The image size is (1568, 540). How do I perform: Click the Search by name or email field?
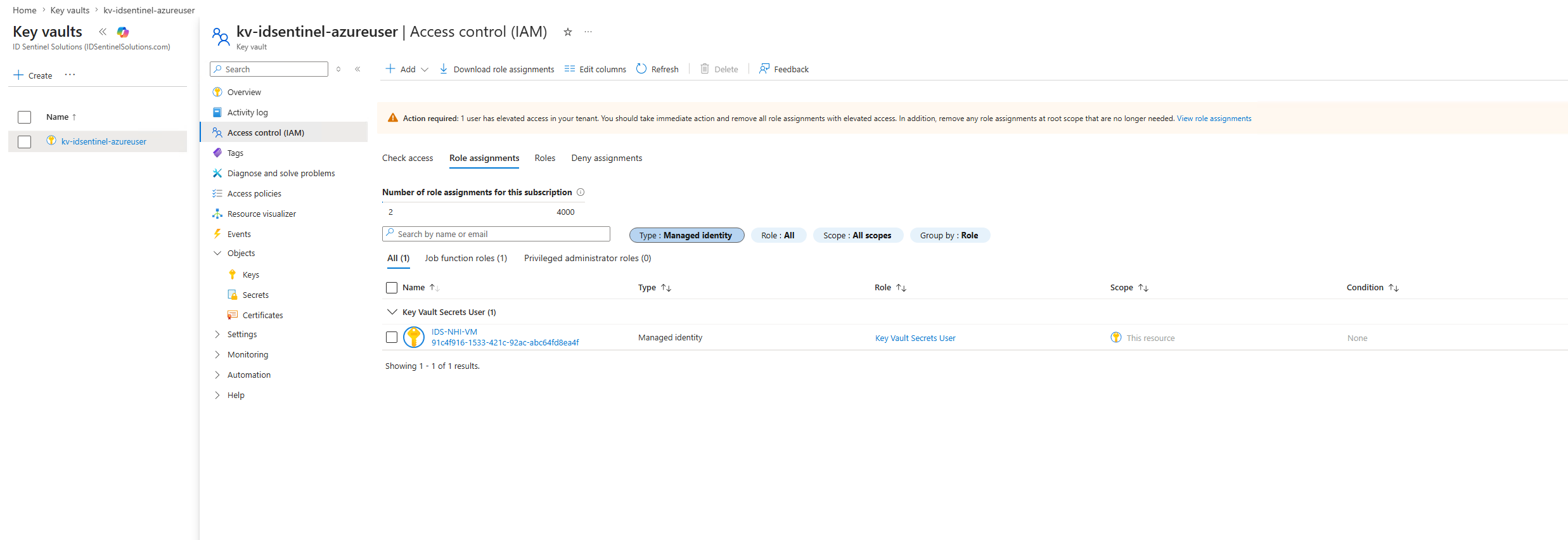point(496,234)
